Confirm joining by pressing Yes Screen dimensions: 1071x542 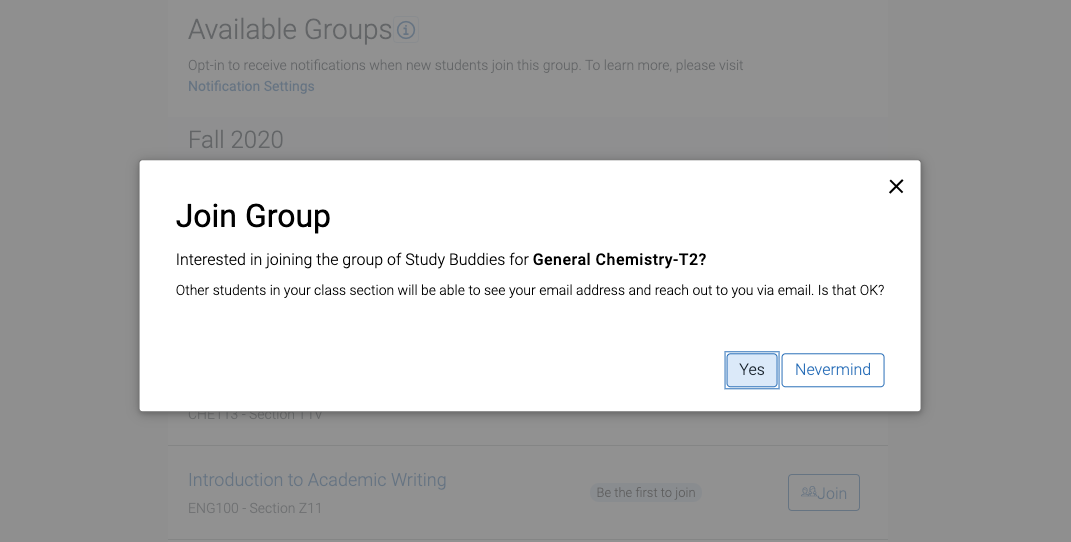click(x=752, y=370)
